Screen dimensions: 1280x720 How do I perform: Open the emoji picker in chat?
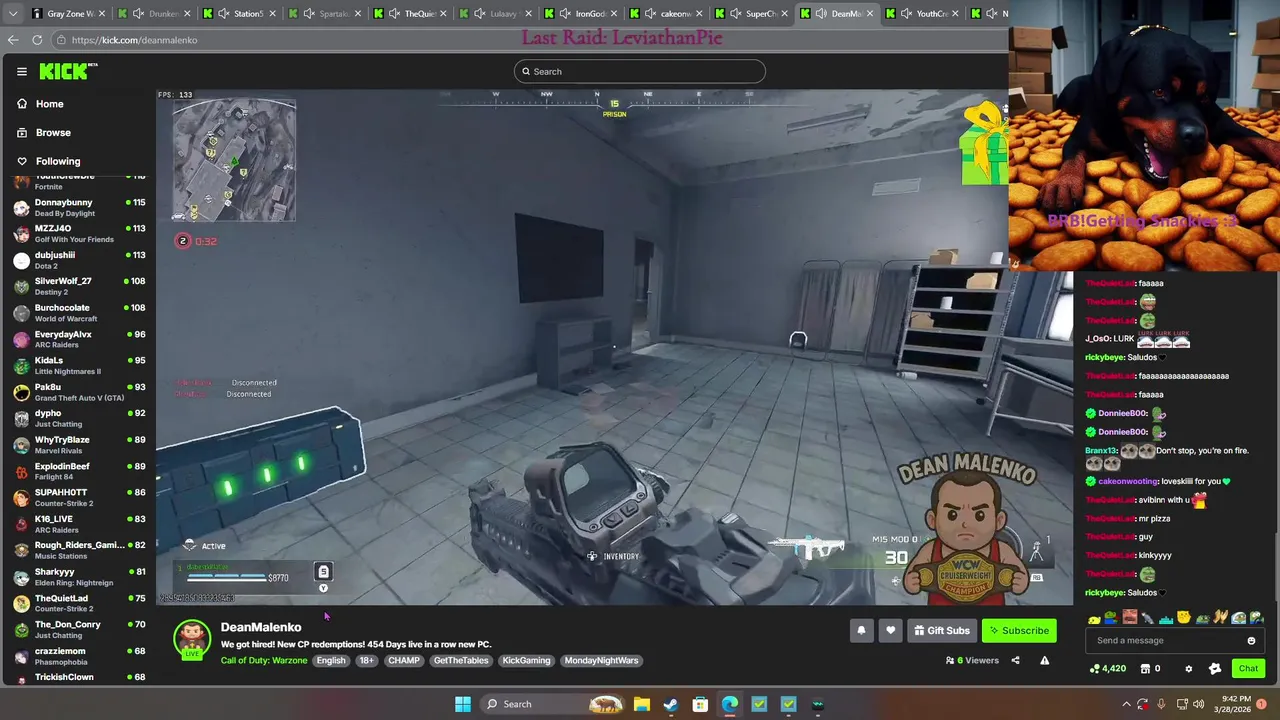tap(1251, 641)
